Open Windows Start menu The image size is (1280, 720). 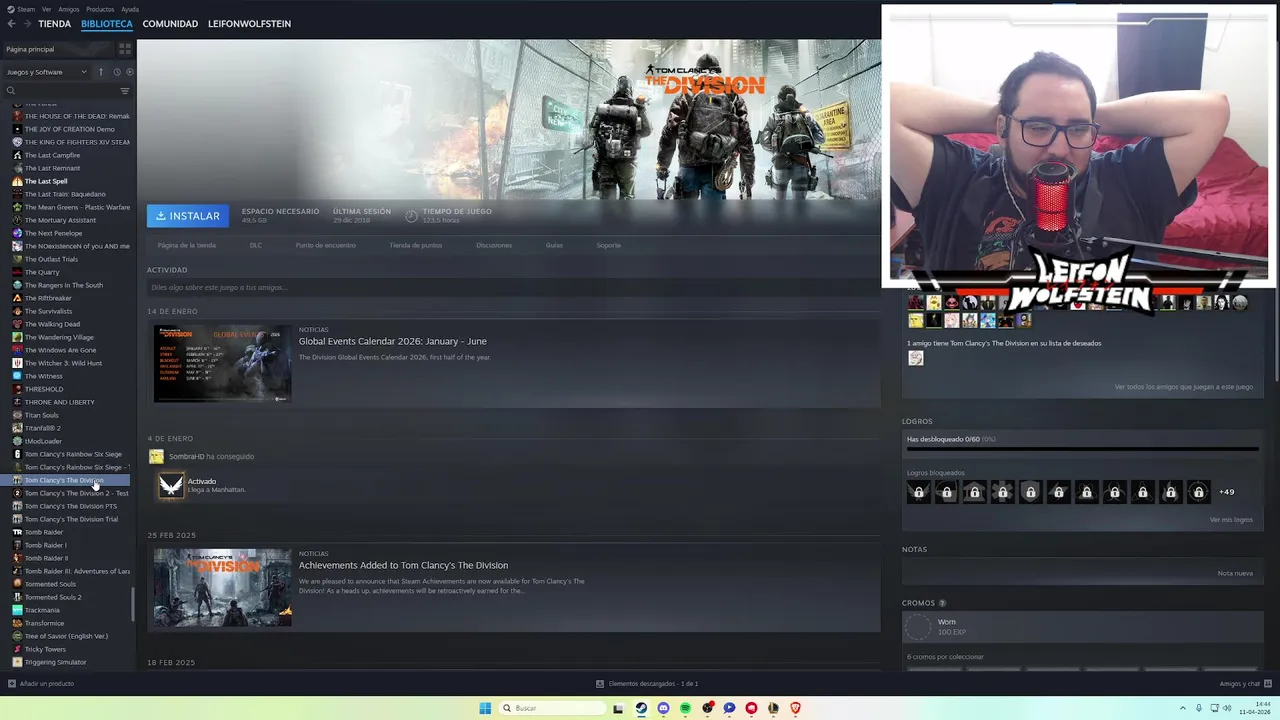pyautogui.click(x=485, y=708)
